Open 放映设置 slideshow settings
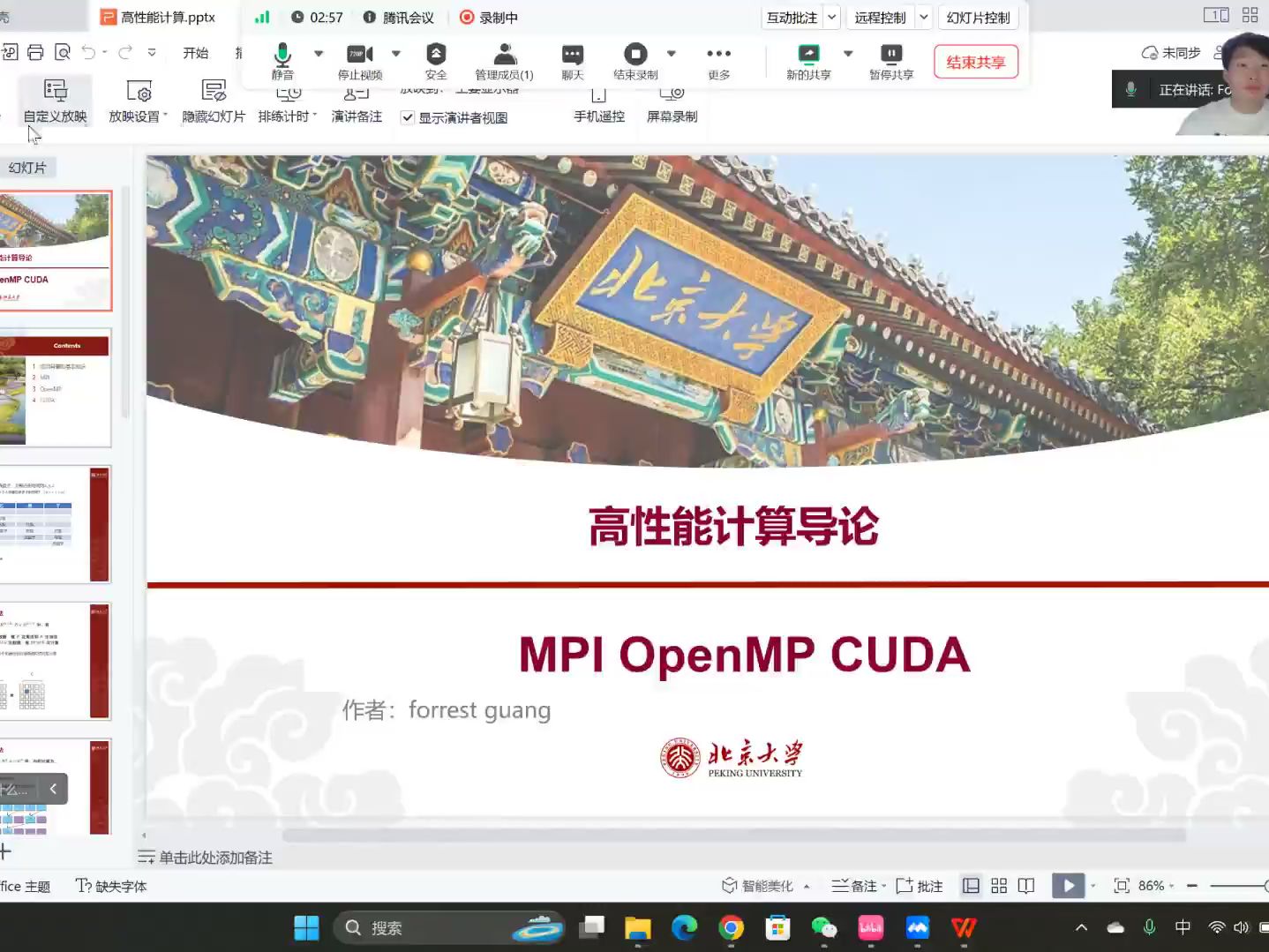The height and width of the screenshot is (952, 1269). [x=139, y=101]
